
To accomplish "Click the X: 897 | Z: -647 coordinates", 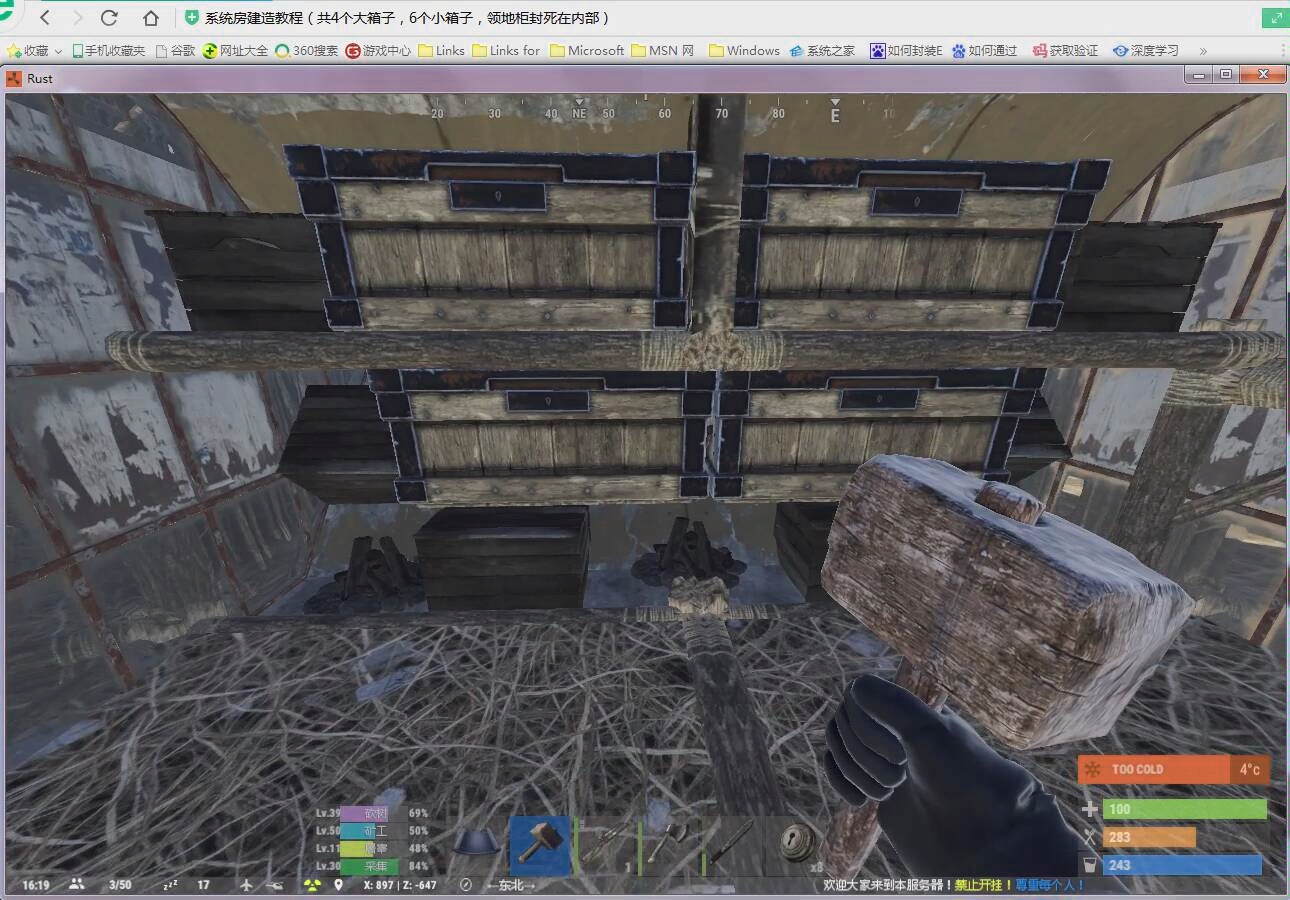I will 400,885.
